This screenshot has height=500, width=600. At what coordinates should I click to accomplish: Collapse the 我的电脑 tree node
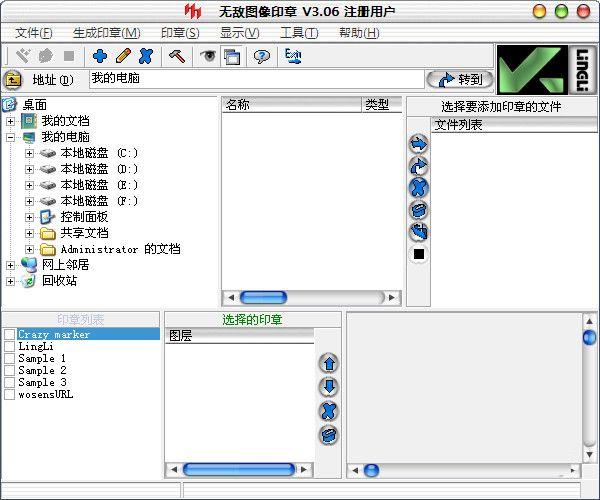[x=10, y=137]
